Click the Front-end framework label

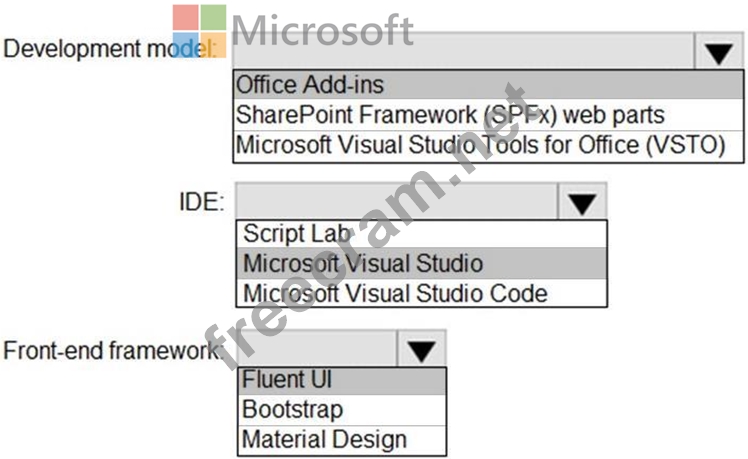pyautogui.click(x=114, y=350)
